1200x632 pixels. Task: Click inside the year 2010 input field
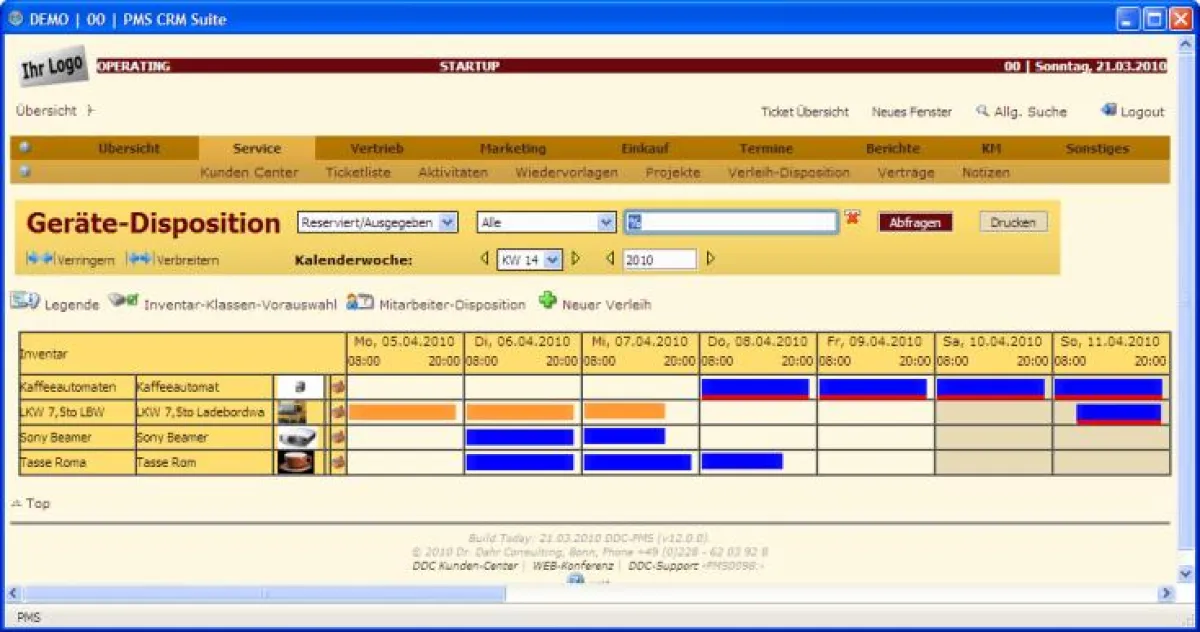tap(660, 258)
